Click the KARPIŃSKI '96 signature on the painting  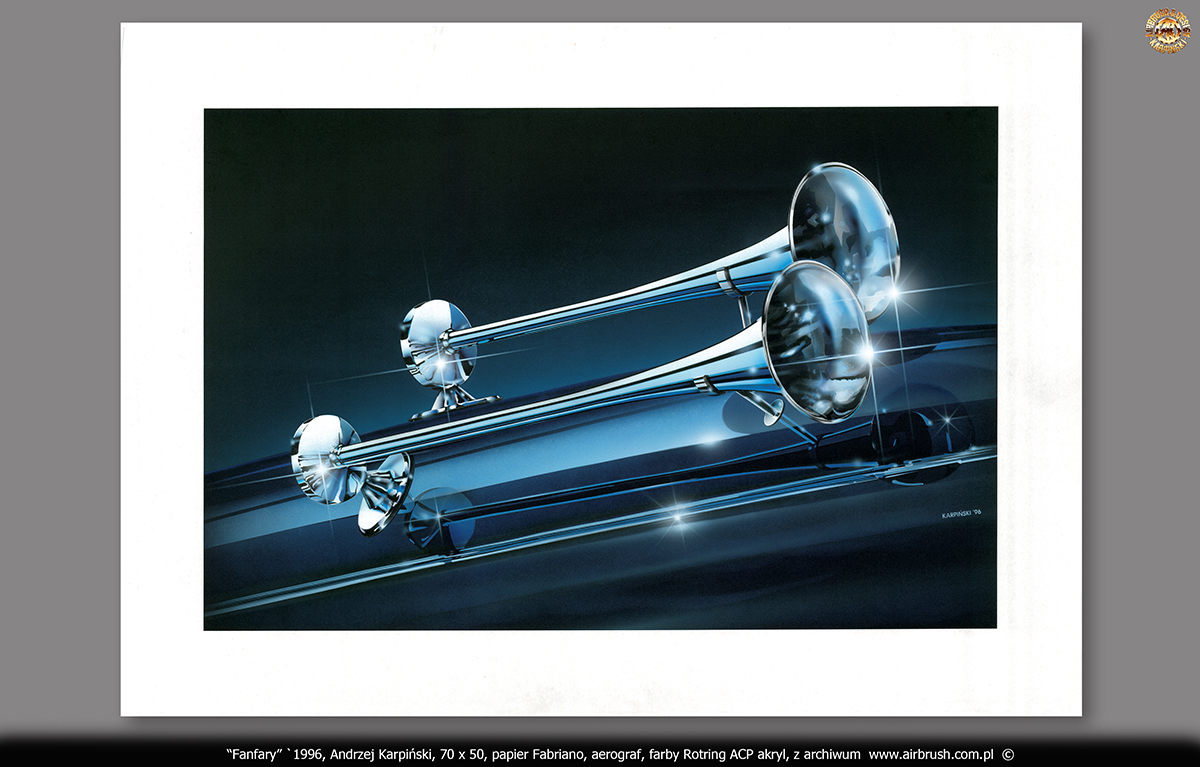tap(961, 514)
